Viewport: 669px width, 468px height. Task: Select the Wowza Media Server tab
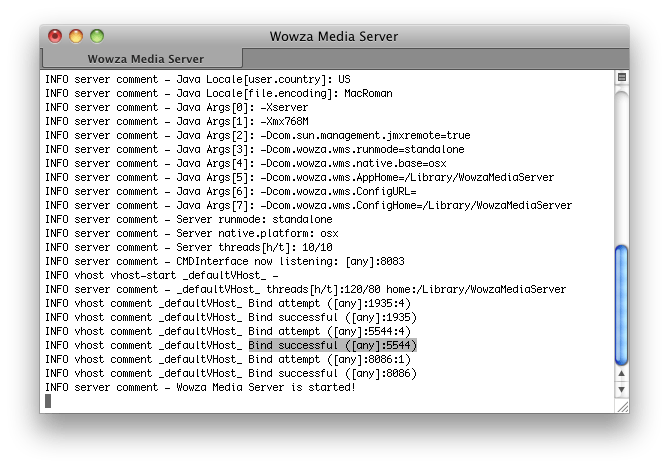[143, 58]
